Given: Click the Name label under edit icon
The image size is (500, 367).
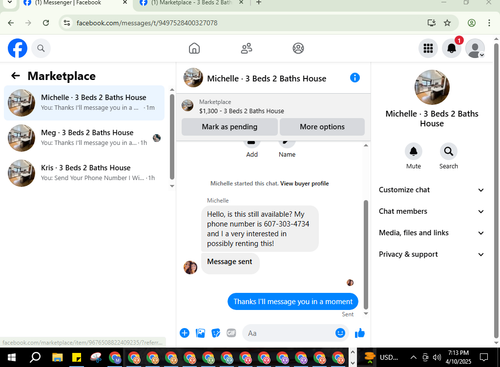Looking at the screenshot, I should (287, 155).
